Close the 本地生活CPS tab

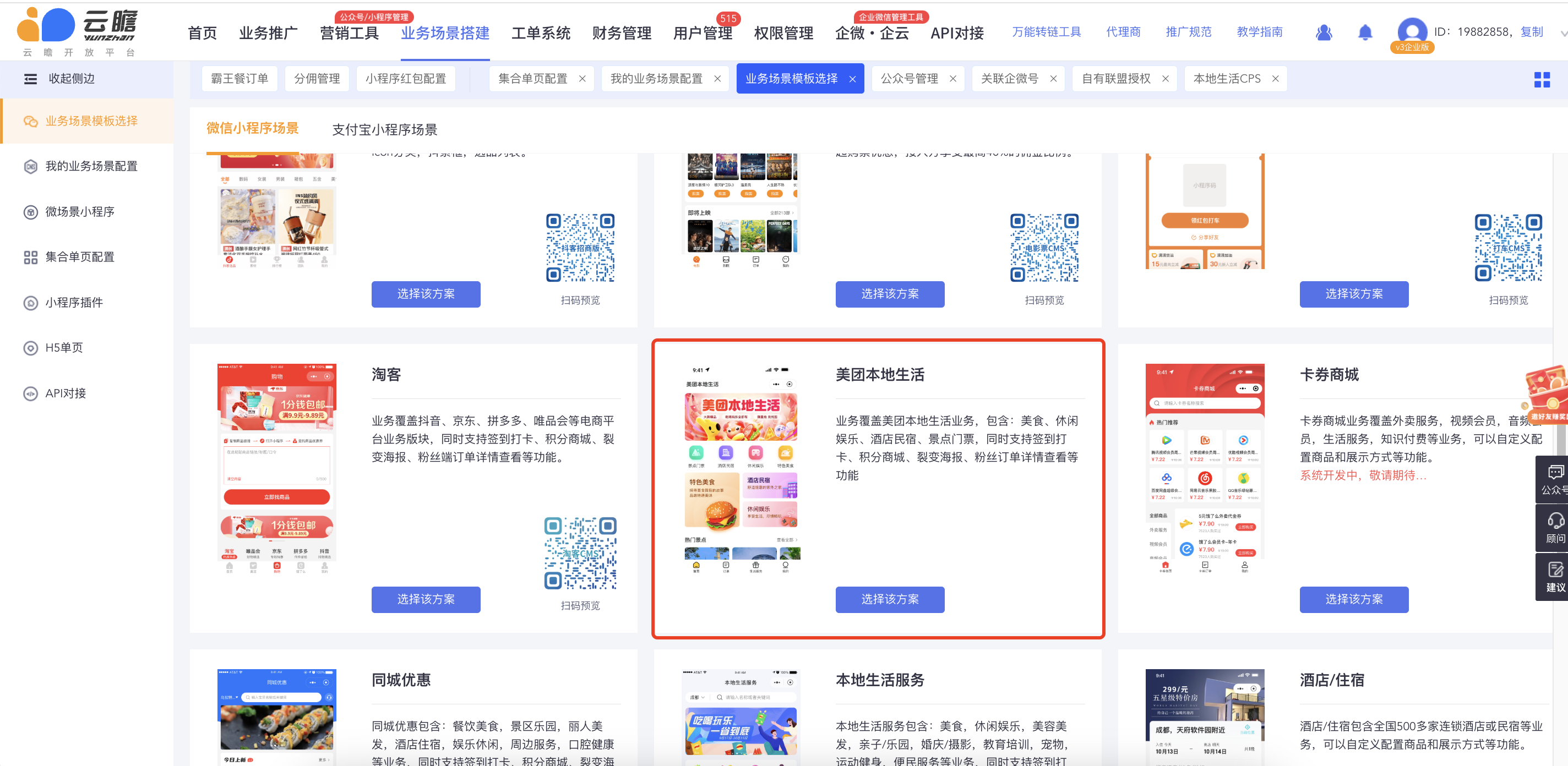coord(1275,79)
